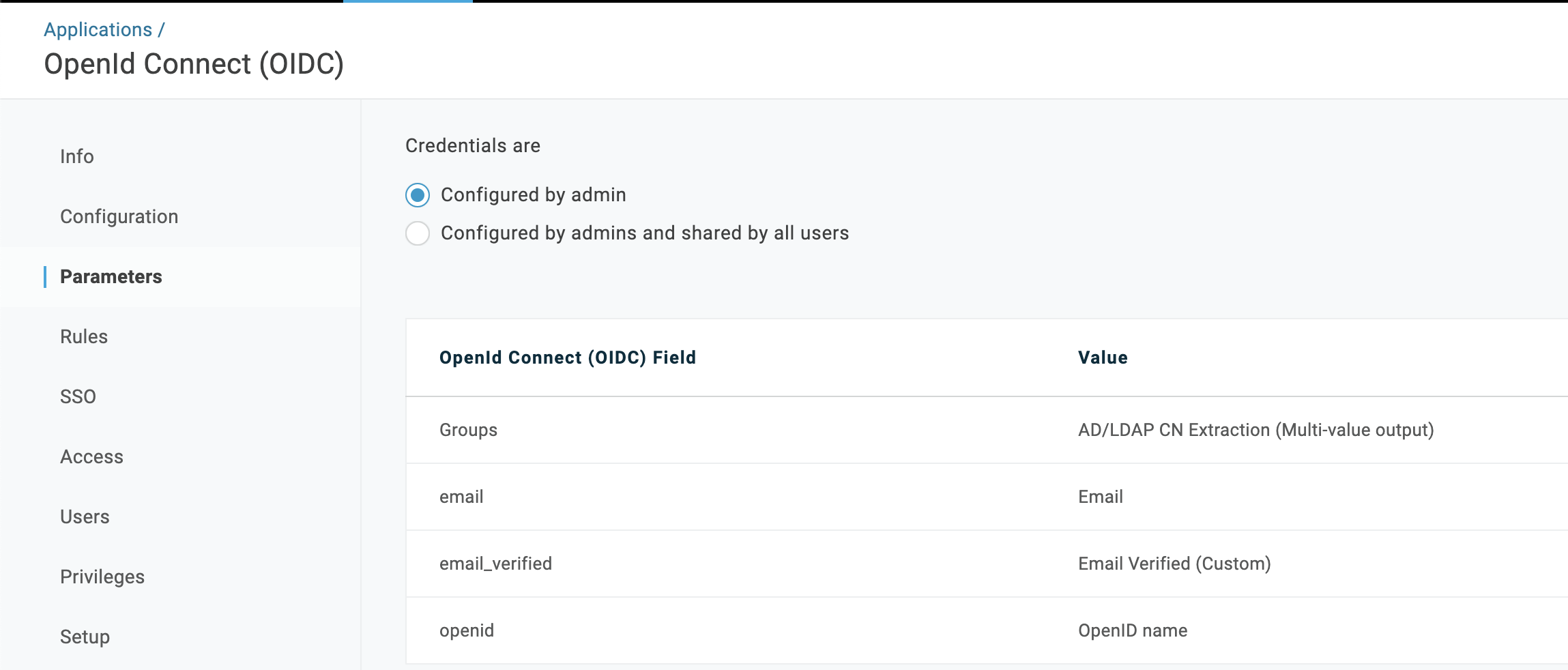Click the Groups field row

pyautogui.click(x=468, y=430)
